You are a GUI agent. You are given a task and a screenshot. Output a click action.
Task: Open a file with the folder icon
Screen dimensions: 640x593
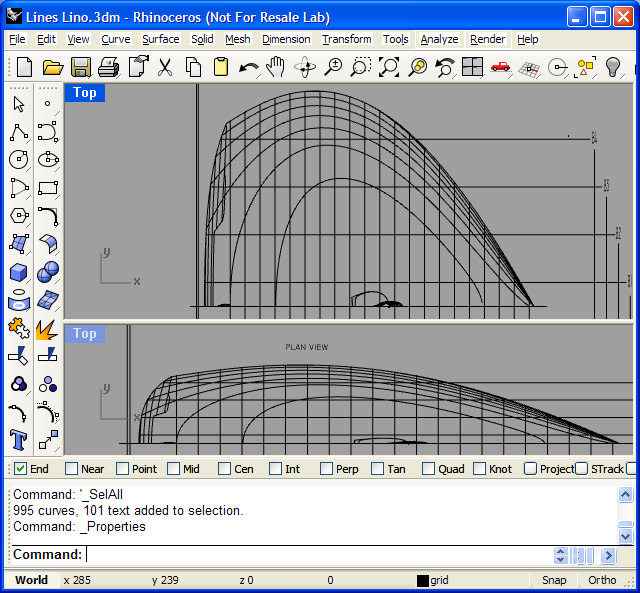pyautogui.click(x=53, y=67)
